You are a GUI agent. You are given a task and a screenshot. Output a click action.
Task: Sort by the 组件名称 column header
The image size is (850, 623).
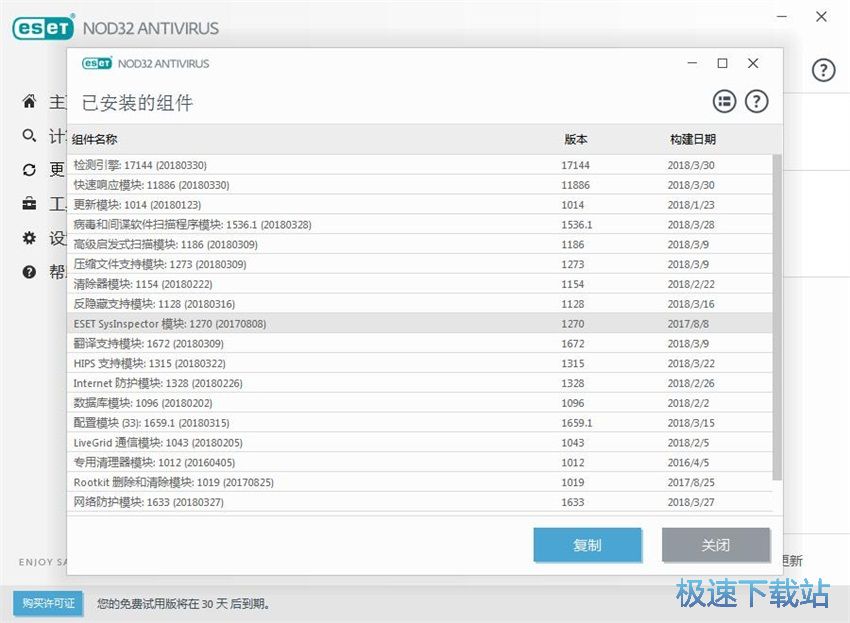pos(95,139)
